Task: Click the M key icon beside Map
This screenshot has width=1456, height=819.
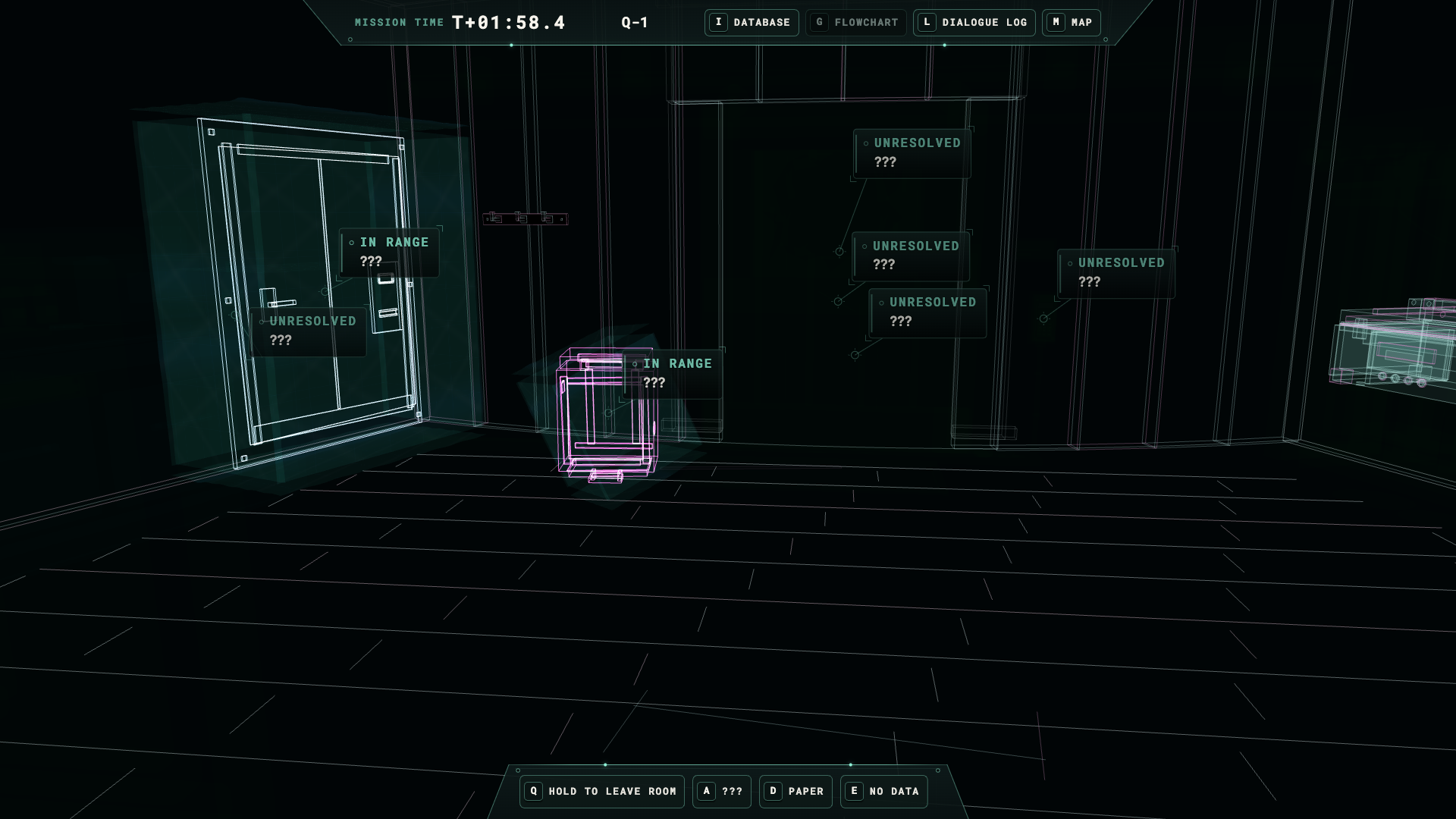Action: tap(1056, 23)
